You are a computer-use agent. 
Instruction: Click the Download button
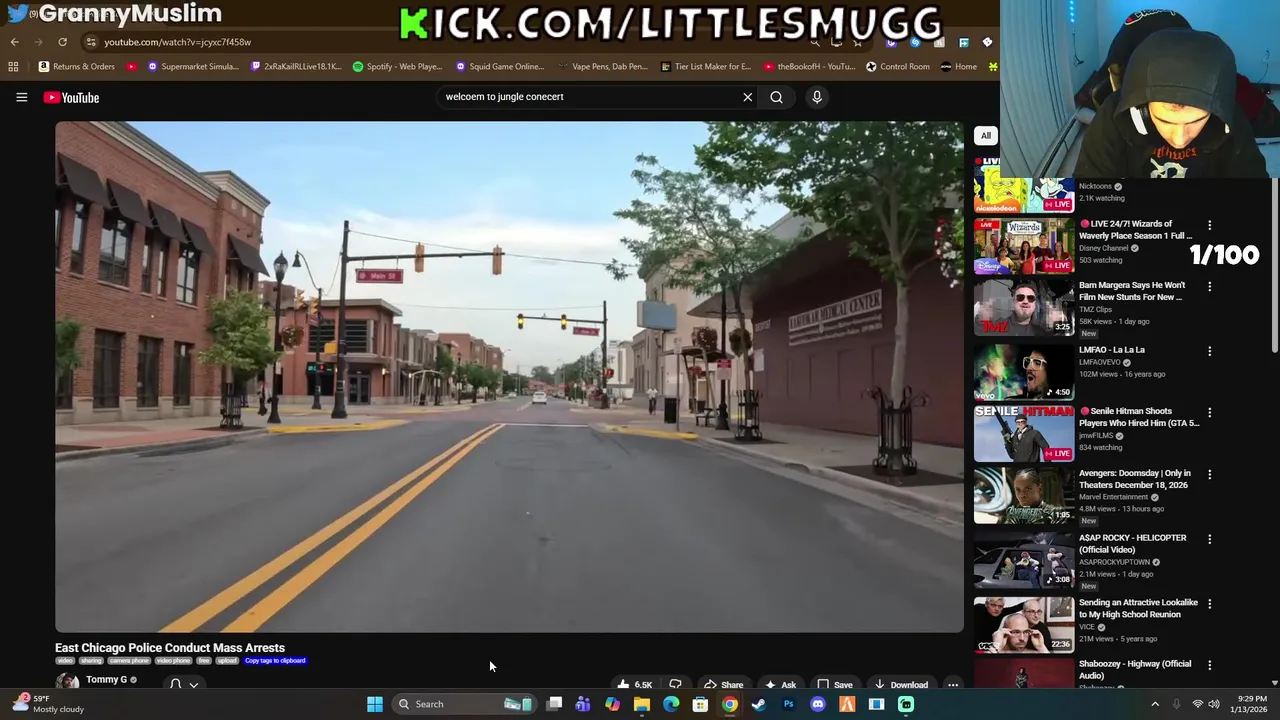coord(900,685)
